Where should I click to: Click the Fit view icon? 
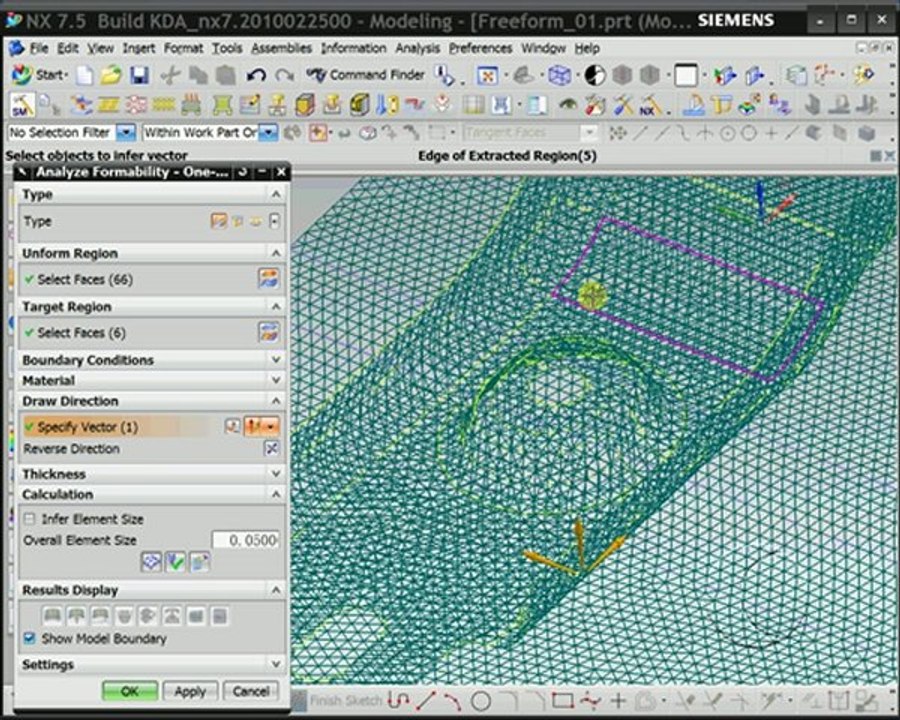point(487,75)
